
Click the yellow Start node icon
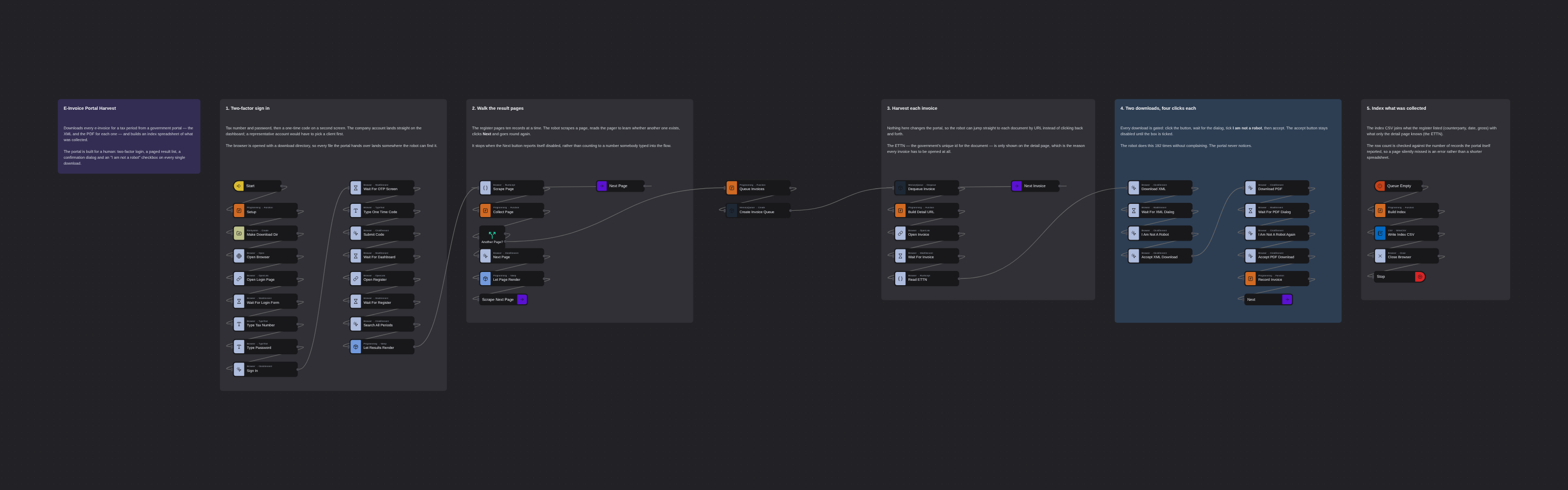coord(239,186)
